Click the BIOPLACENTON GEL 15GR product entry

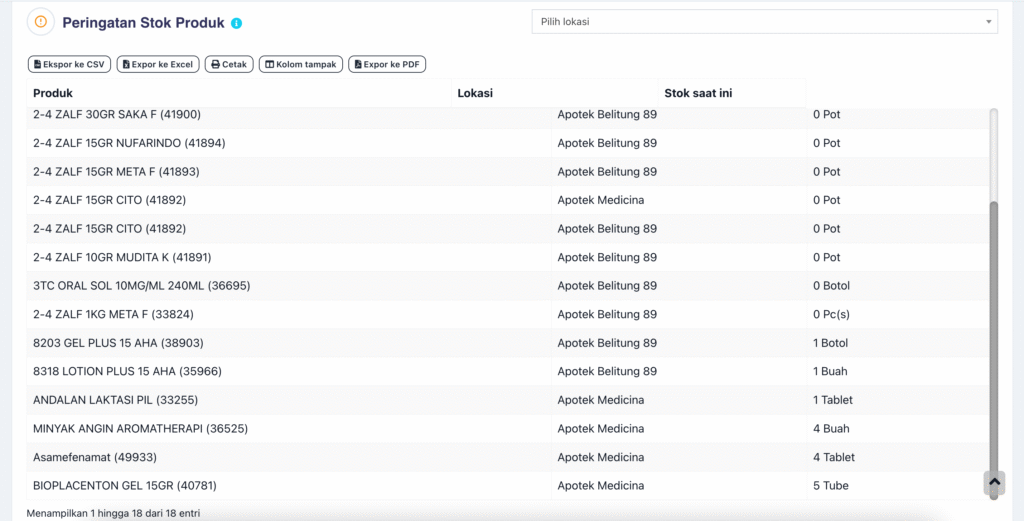[125, 486]
